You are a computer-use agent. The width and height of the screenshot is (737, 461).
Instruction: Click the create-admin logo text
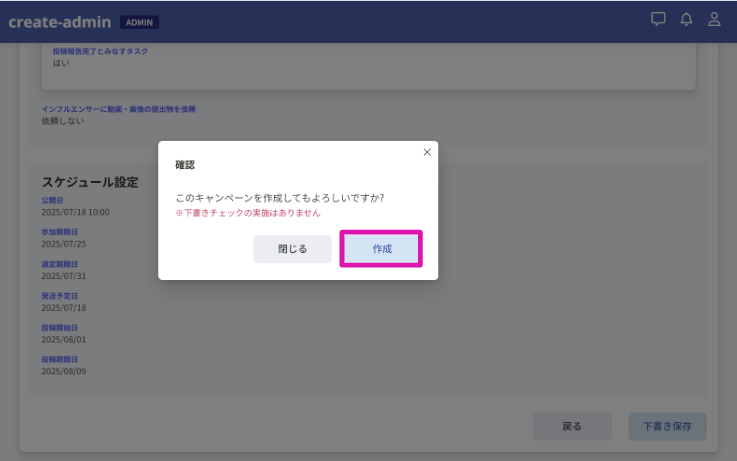coord(59,21)
